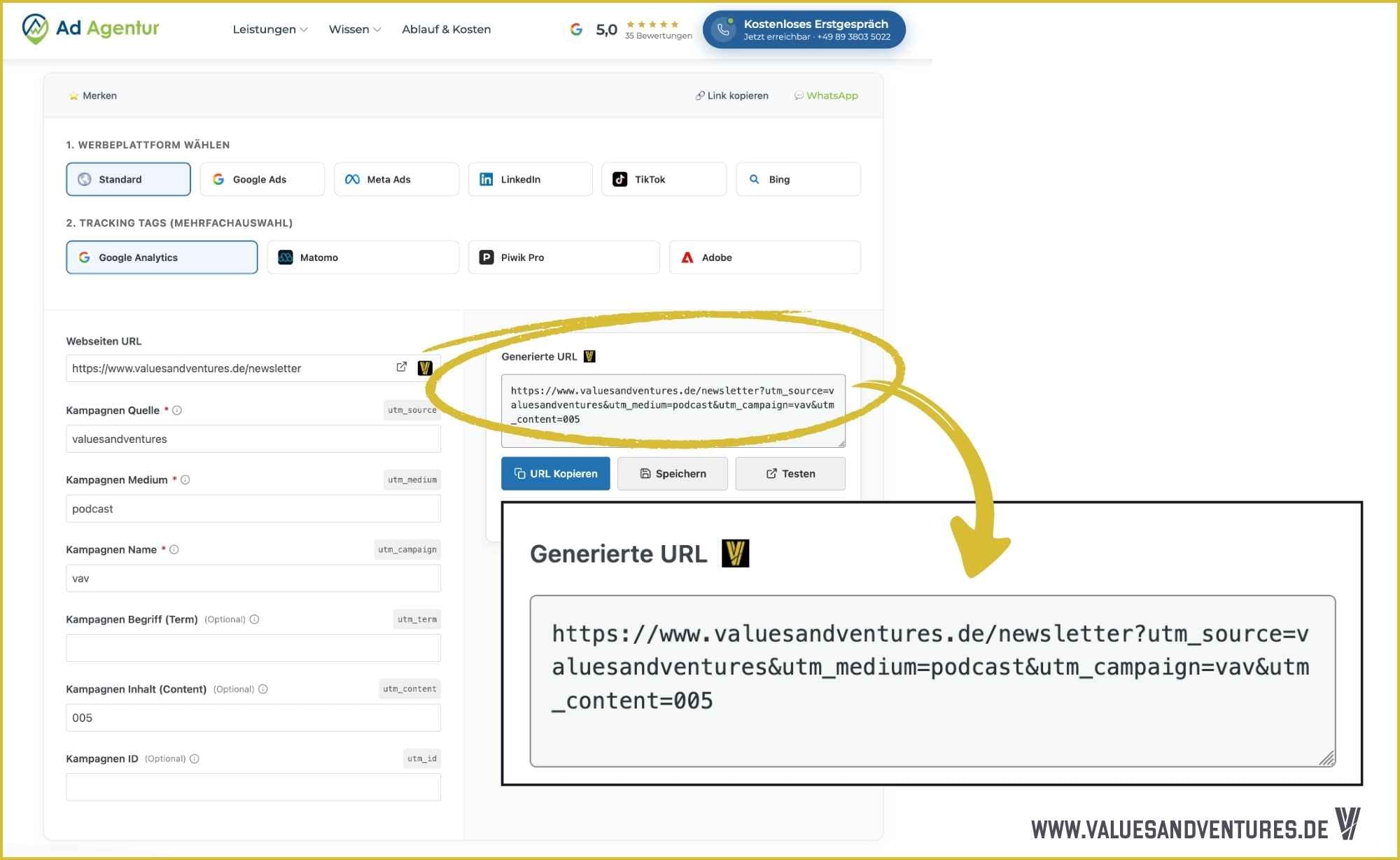Select the Bing platform option
1400x860 pixels.
coord(798,179)
